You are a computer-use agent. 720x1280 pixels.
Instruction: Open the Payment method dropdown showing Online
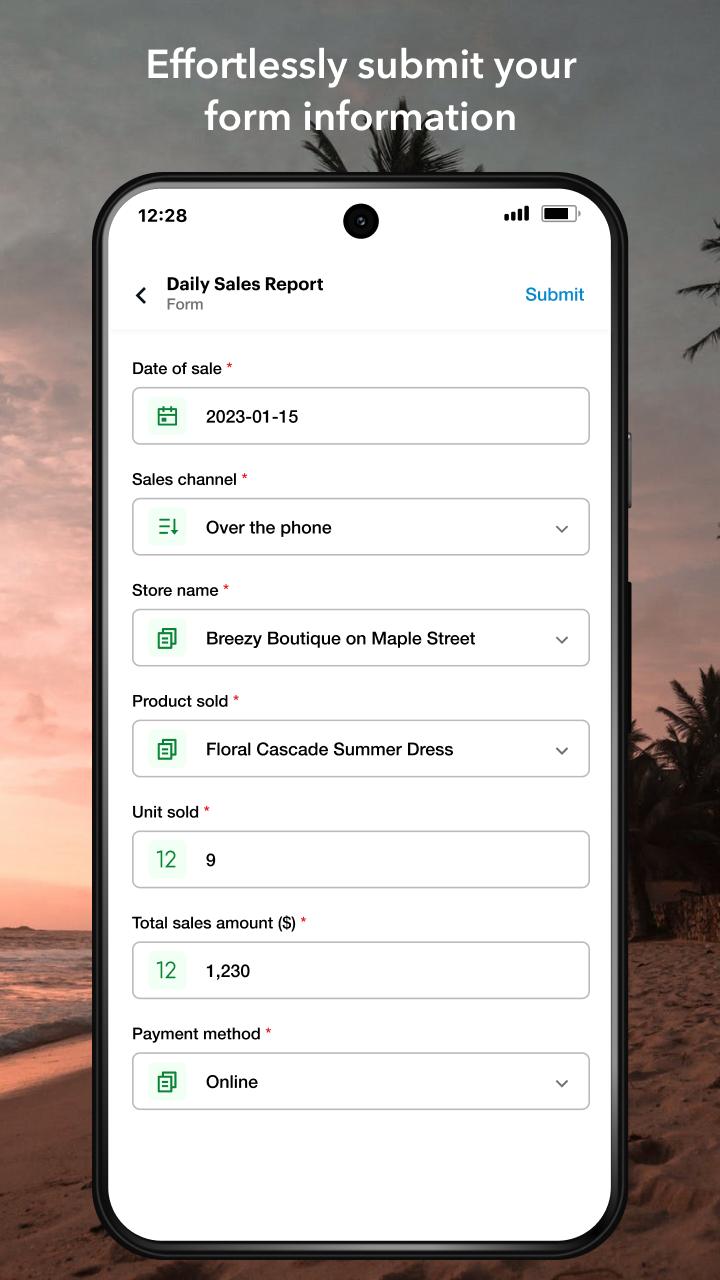click(361, 1082)
